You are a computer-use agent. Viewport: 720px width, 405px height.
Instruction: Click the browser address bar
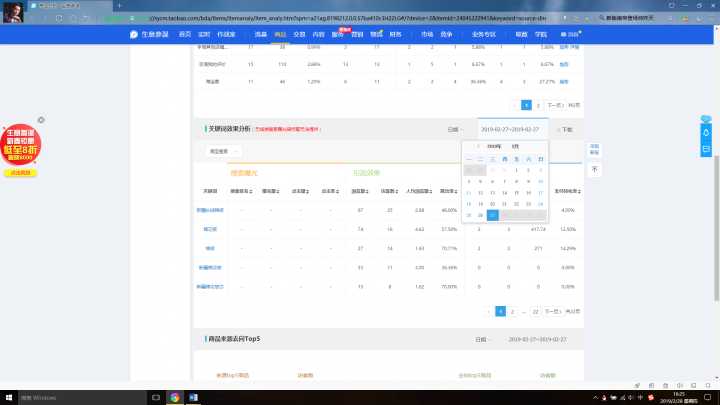click(347, 18)
